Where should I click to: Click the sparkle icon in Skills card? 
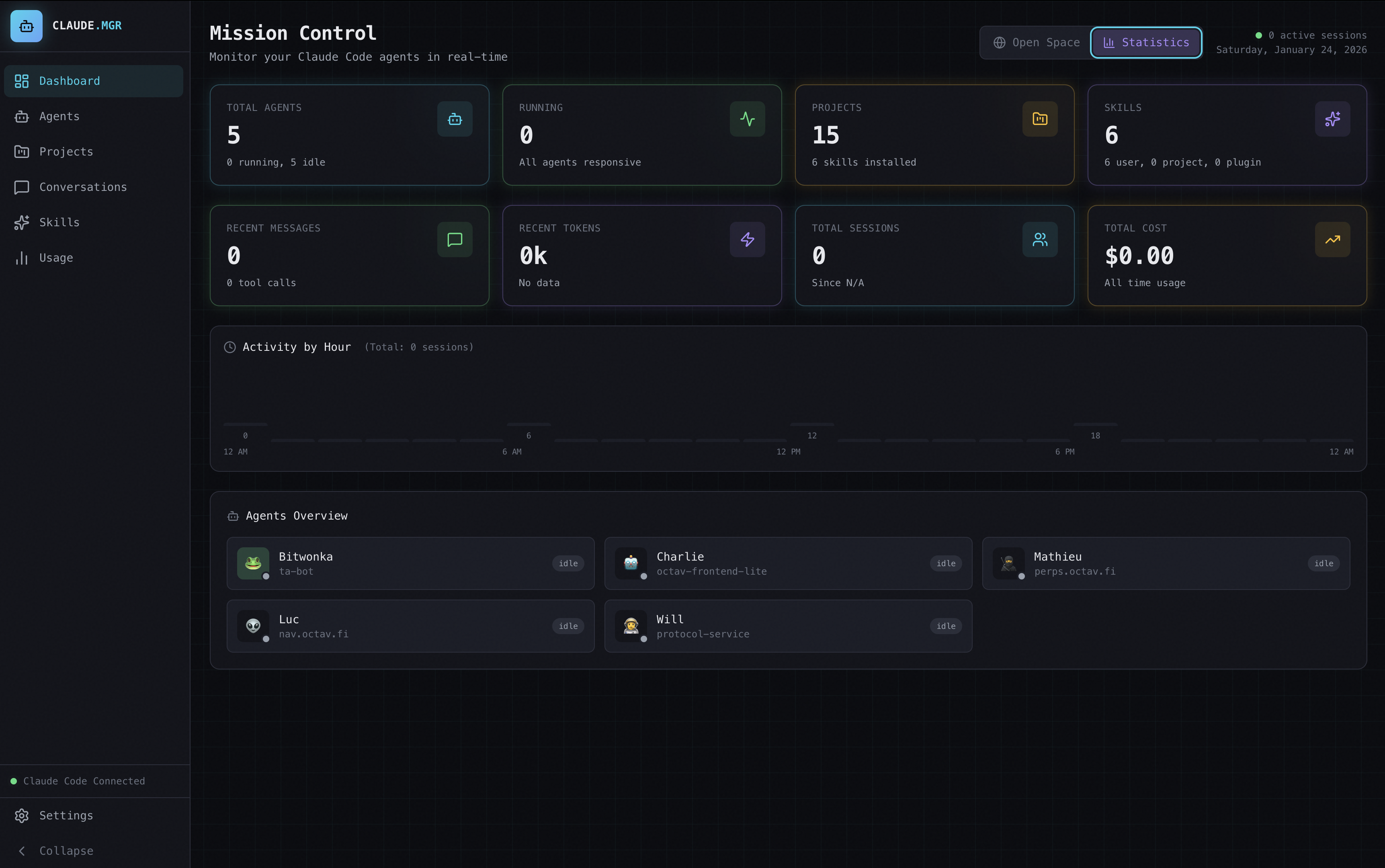tap(1332, 119)
